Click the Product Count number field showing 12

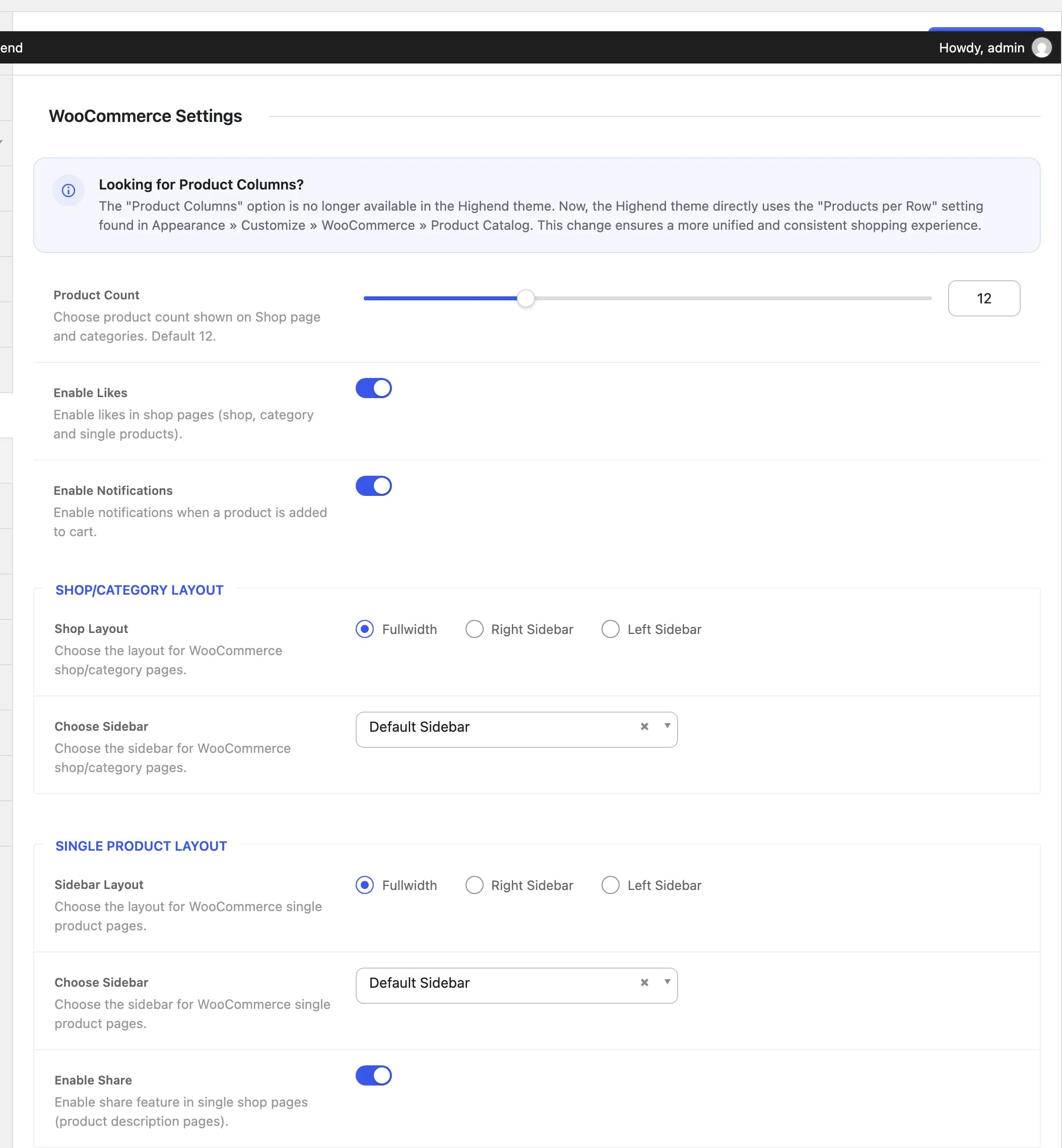(984, 298)
